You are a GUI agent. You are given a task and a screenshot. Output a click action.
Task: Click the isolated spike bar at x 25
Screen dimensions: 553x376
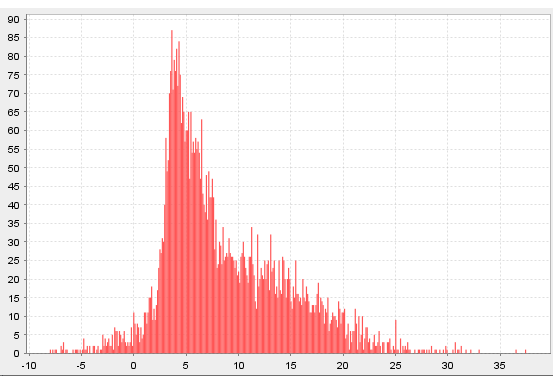coord(396,336)
